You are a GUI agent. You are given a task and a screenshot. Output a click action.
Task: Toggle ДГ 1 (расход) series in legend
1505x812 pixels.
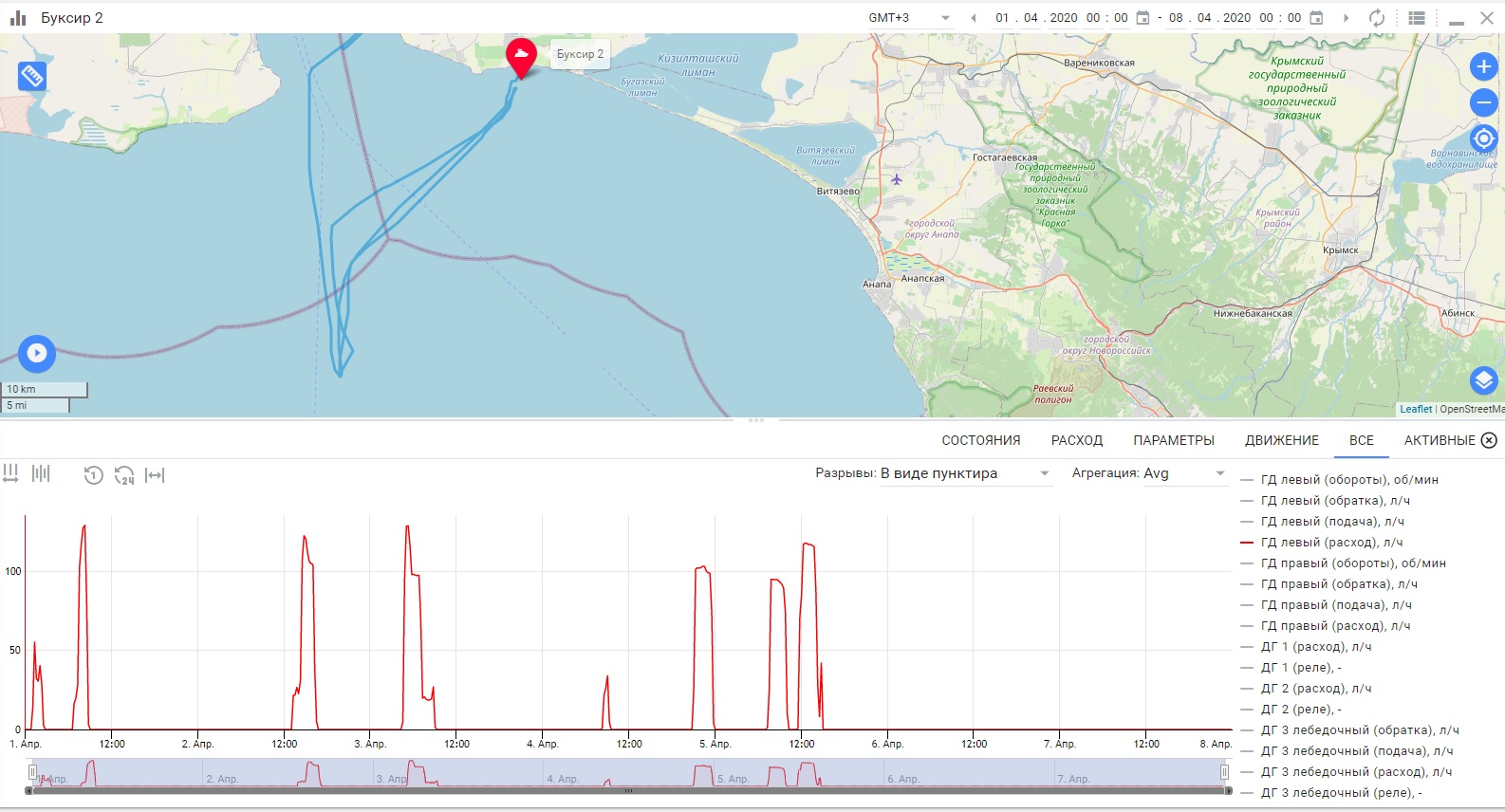(1315, 647)
